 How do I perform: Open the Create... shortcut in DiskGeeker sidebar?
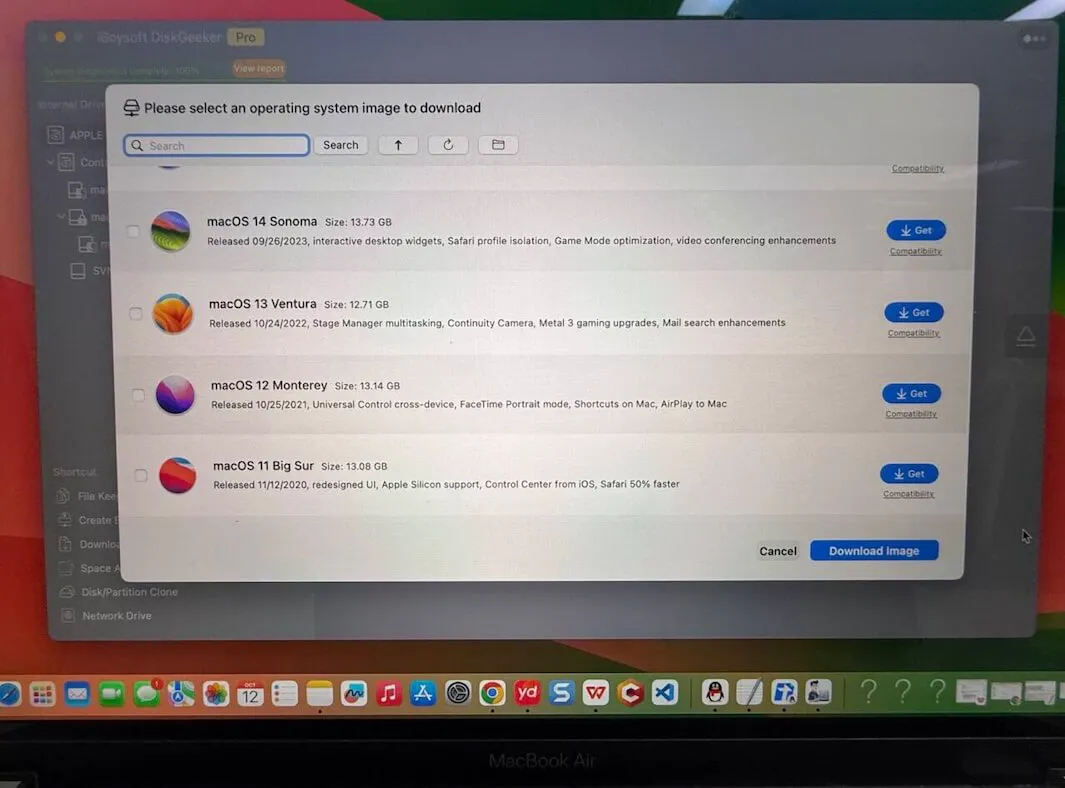[x=88, y=520]
